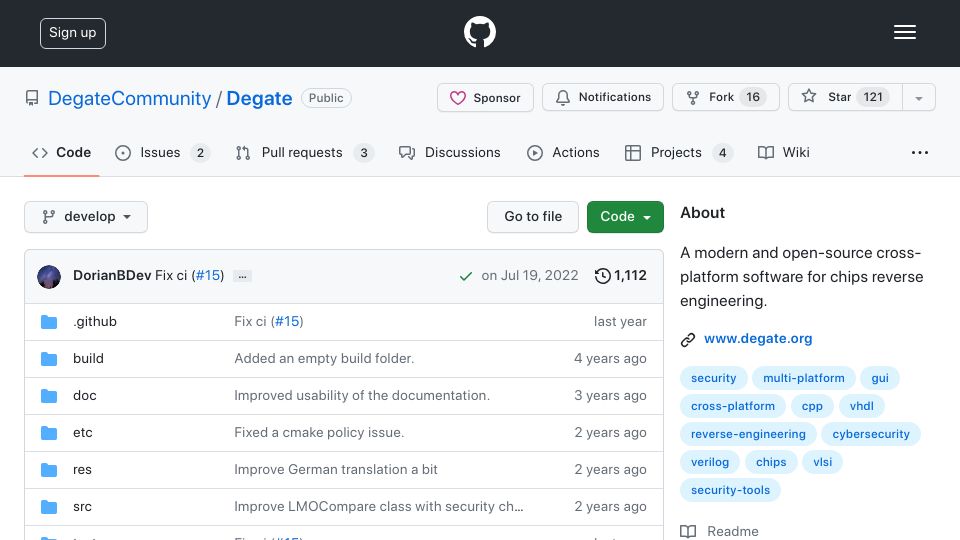Click the gui topic tag
Screen dimensions: 960x540
tap(880, 378)
